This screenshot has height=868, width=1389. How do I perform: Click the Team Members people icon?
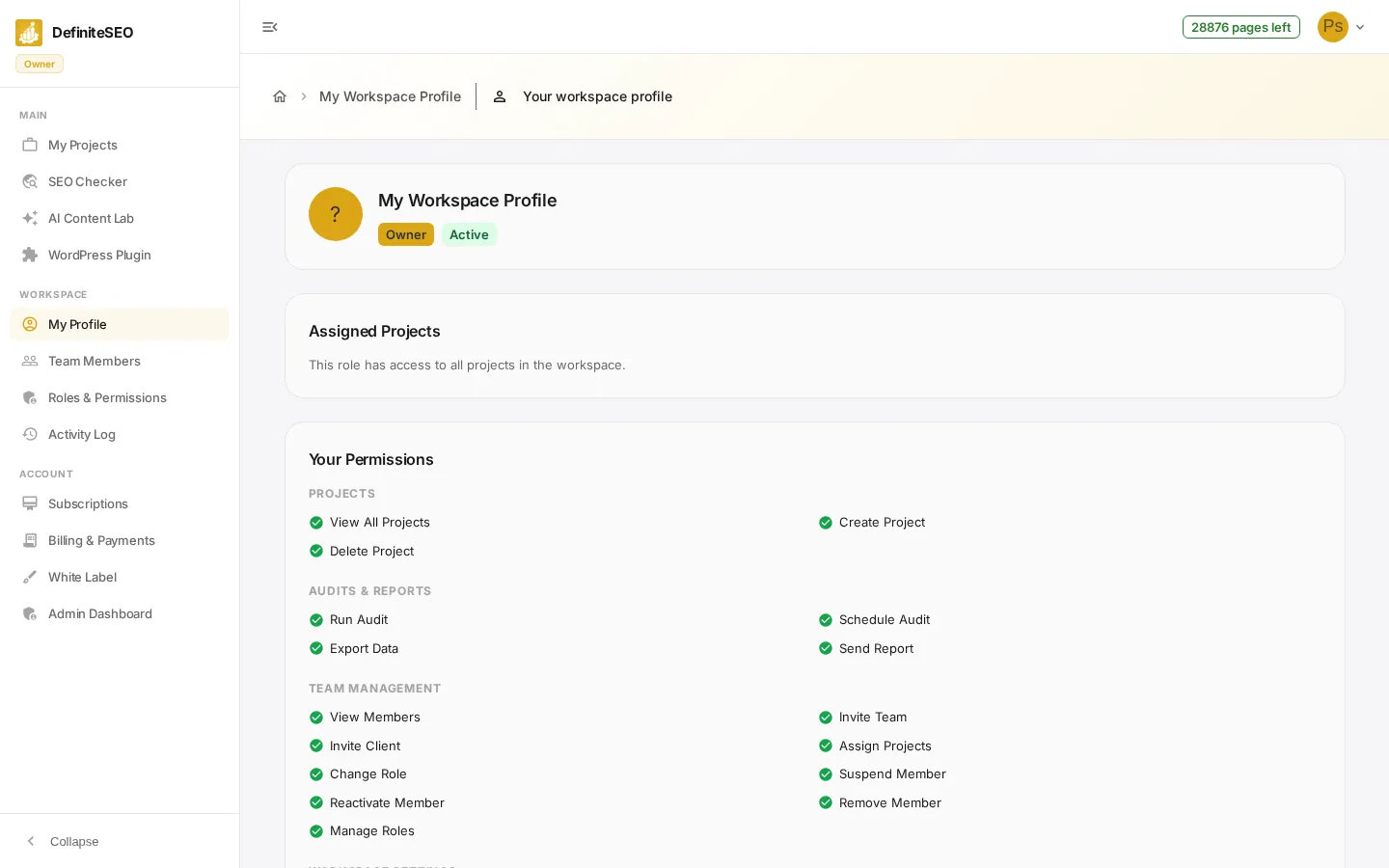point(30,361)
